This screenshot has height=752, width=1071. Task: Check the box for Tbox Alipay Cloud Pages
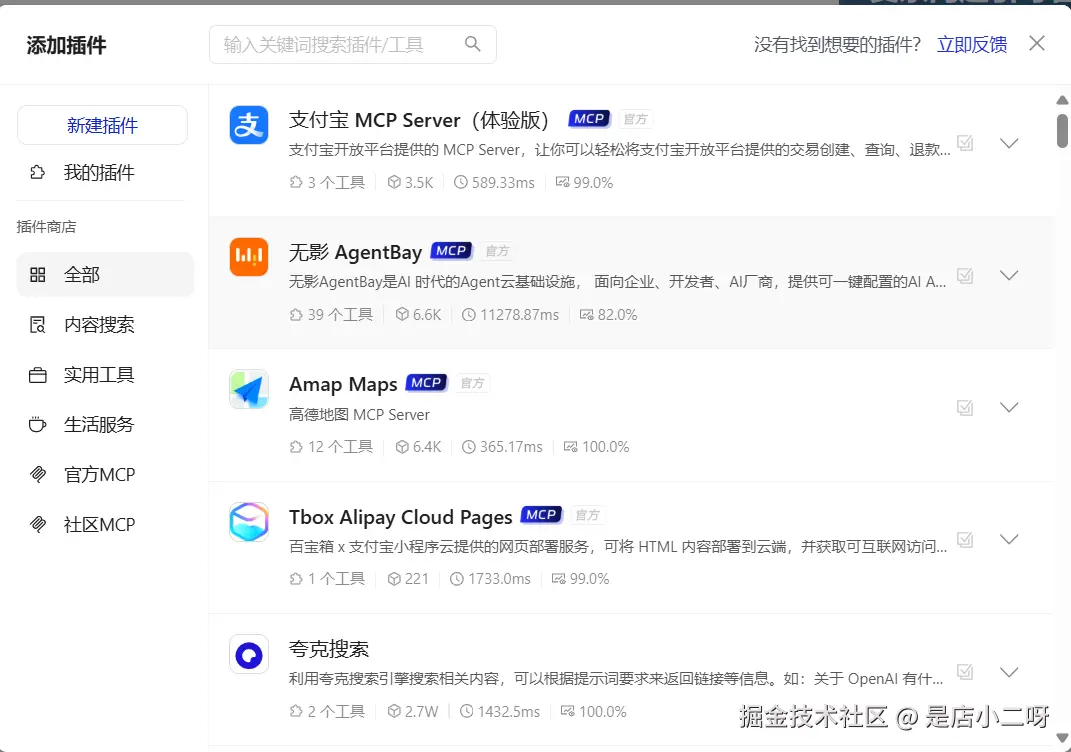(965, 540)
